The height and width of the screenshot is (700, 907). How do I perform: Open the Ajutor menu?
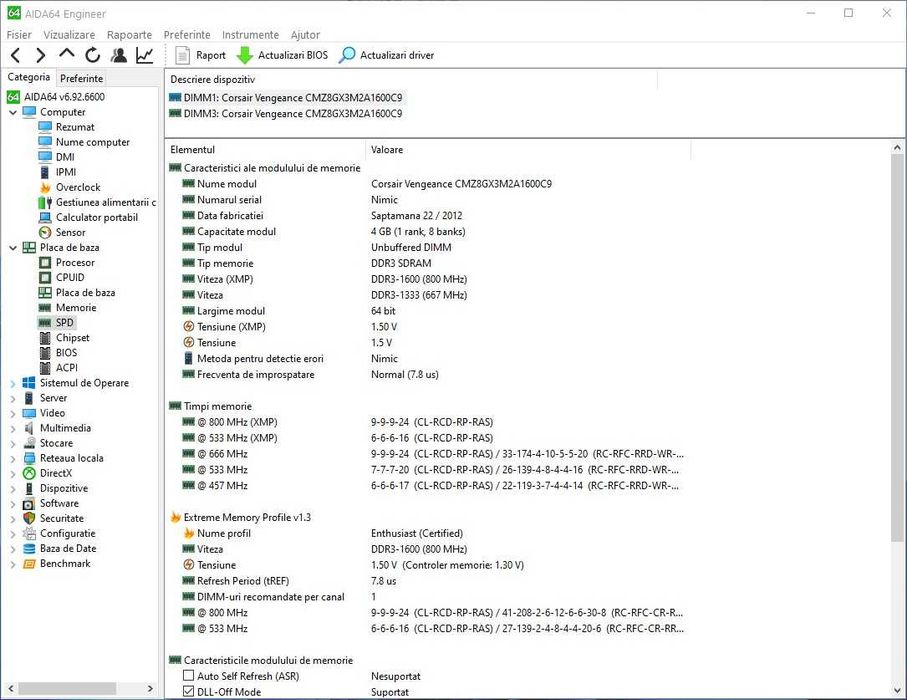coord(305,35)
